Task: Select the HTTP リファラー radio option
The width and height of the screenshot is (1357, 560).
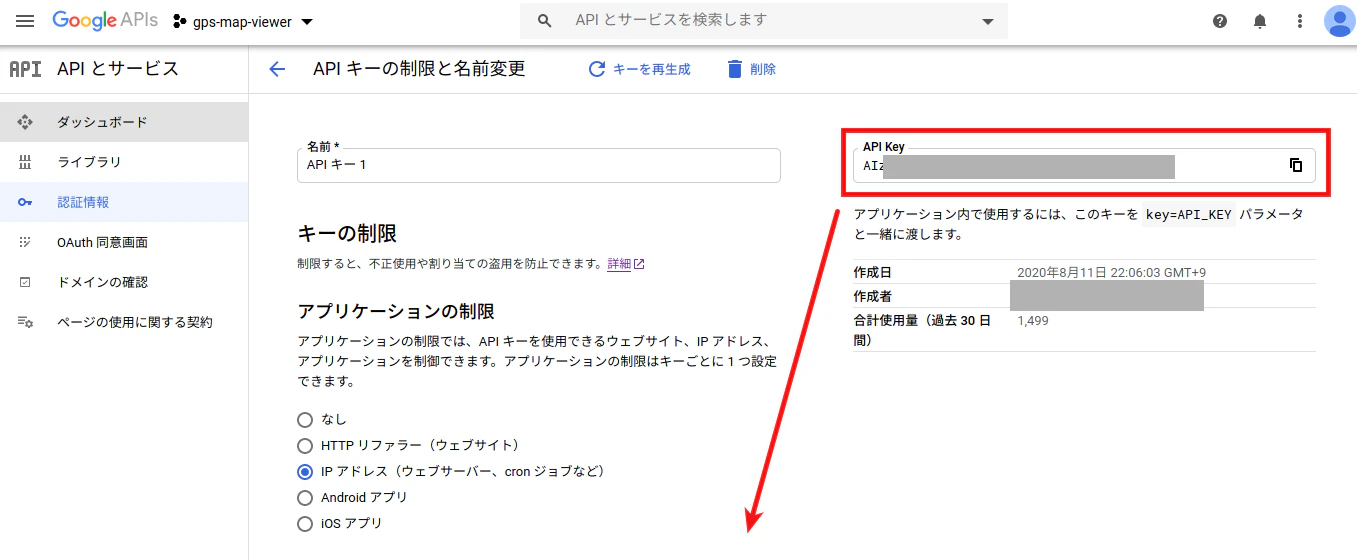Action: click(305, 445)
